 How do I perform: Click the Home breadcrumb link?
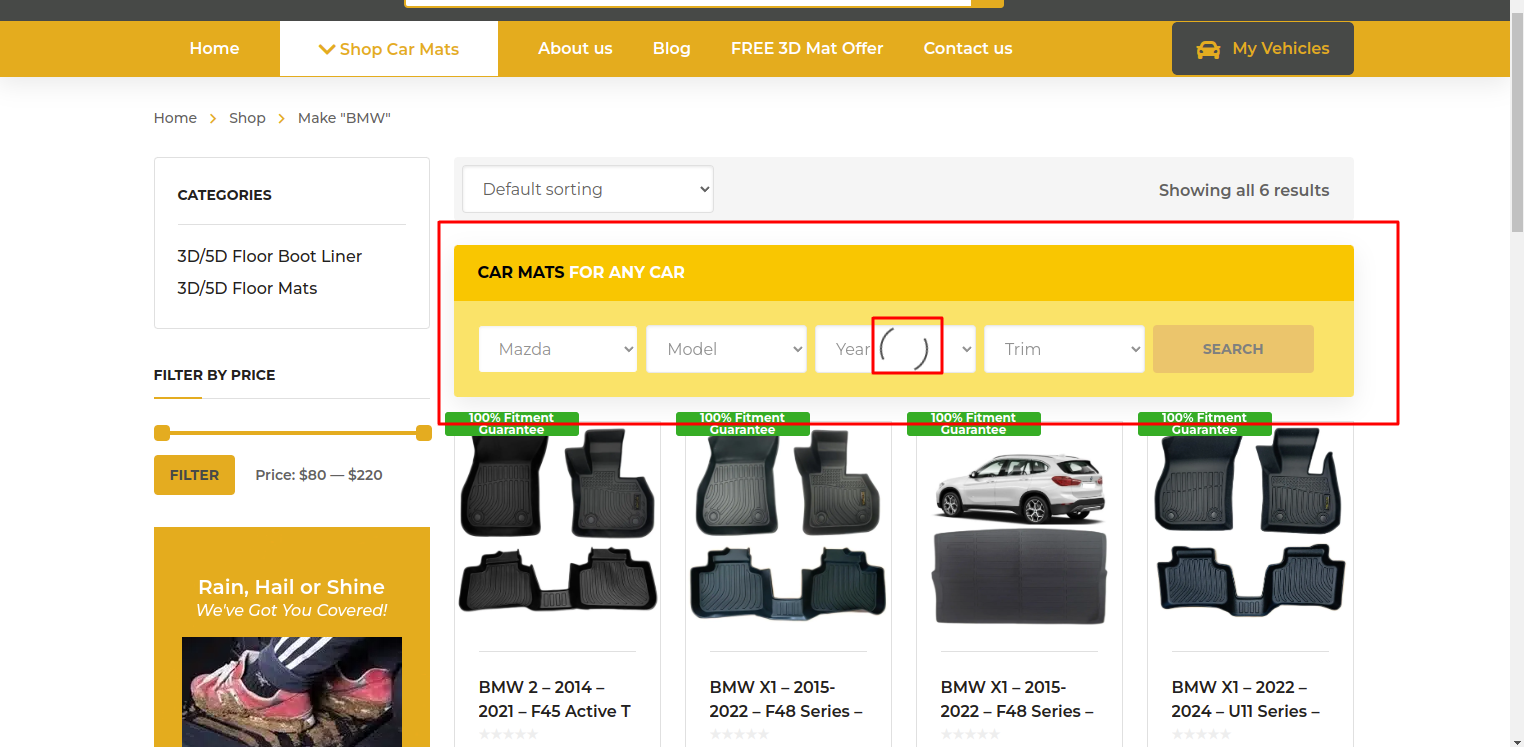(x=175, y=118)
